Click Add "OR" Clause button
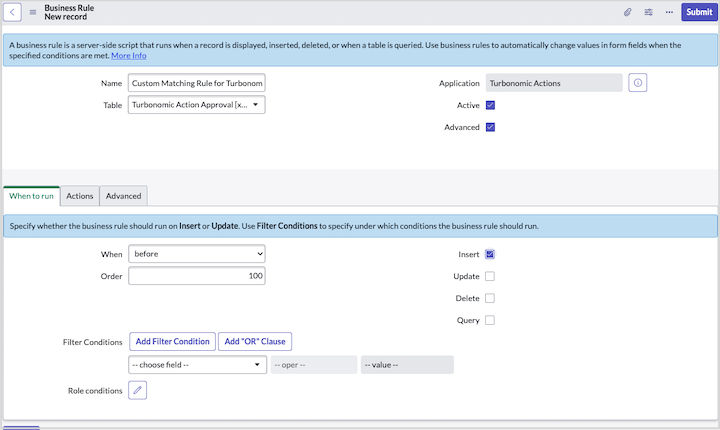 (255, 341)
